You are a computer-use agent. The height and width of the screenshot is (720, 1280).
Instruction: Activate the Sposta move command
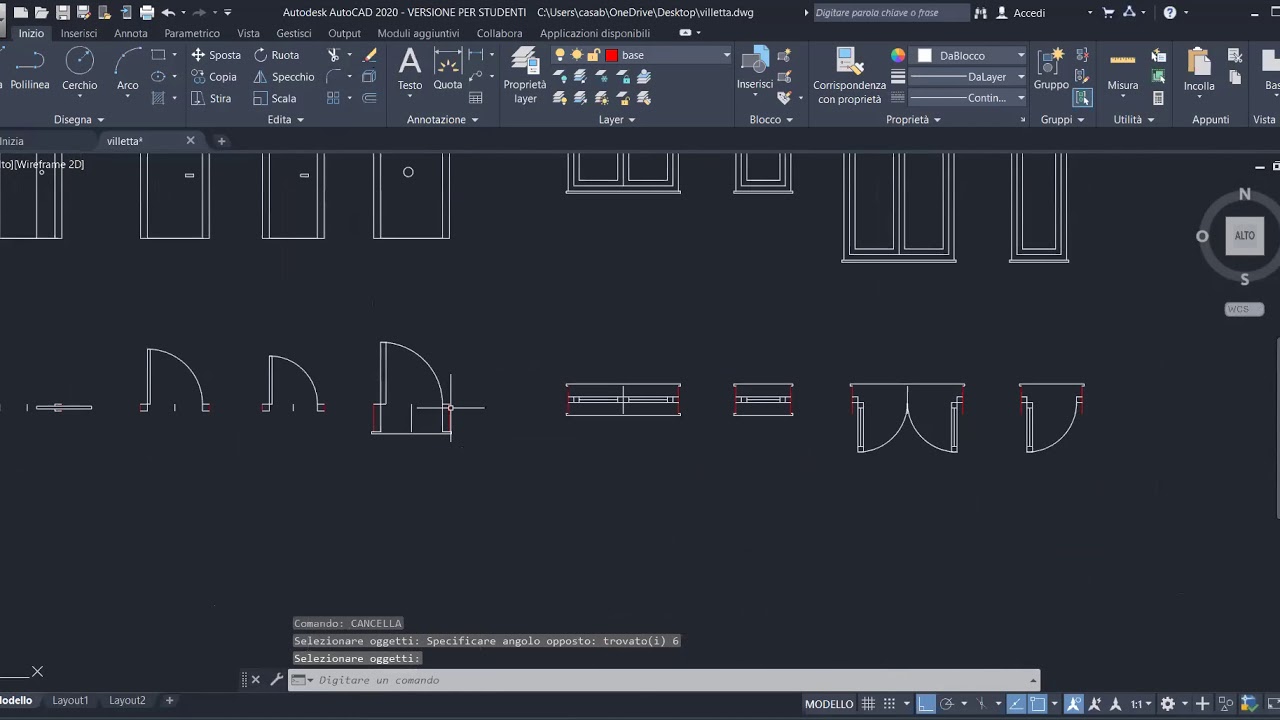click(216, 55)
